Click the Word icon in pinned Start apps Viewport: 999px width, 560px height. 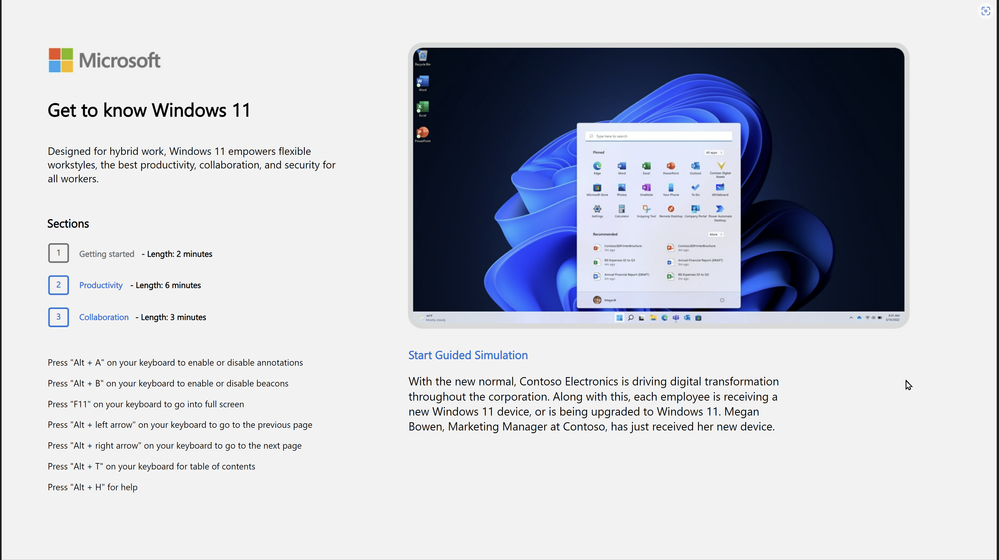[622, 166]
